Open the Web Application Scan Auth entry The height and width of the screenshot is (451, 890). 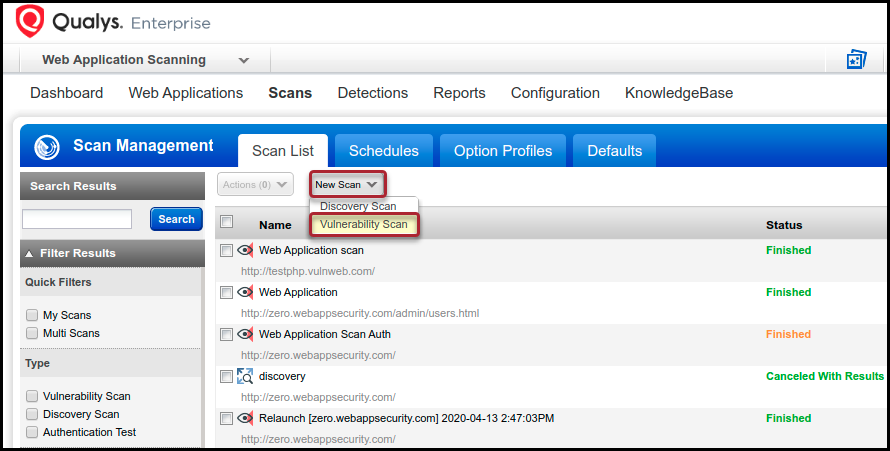click(325, 334)
